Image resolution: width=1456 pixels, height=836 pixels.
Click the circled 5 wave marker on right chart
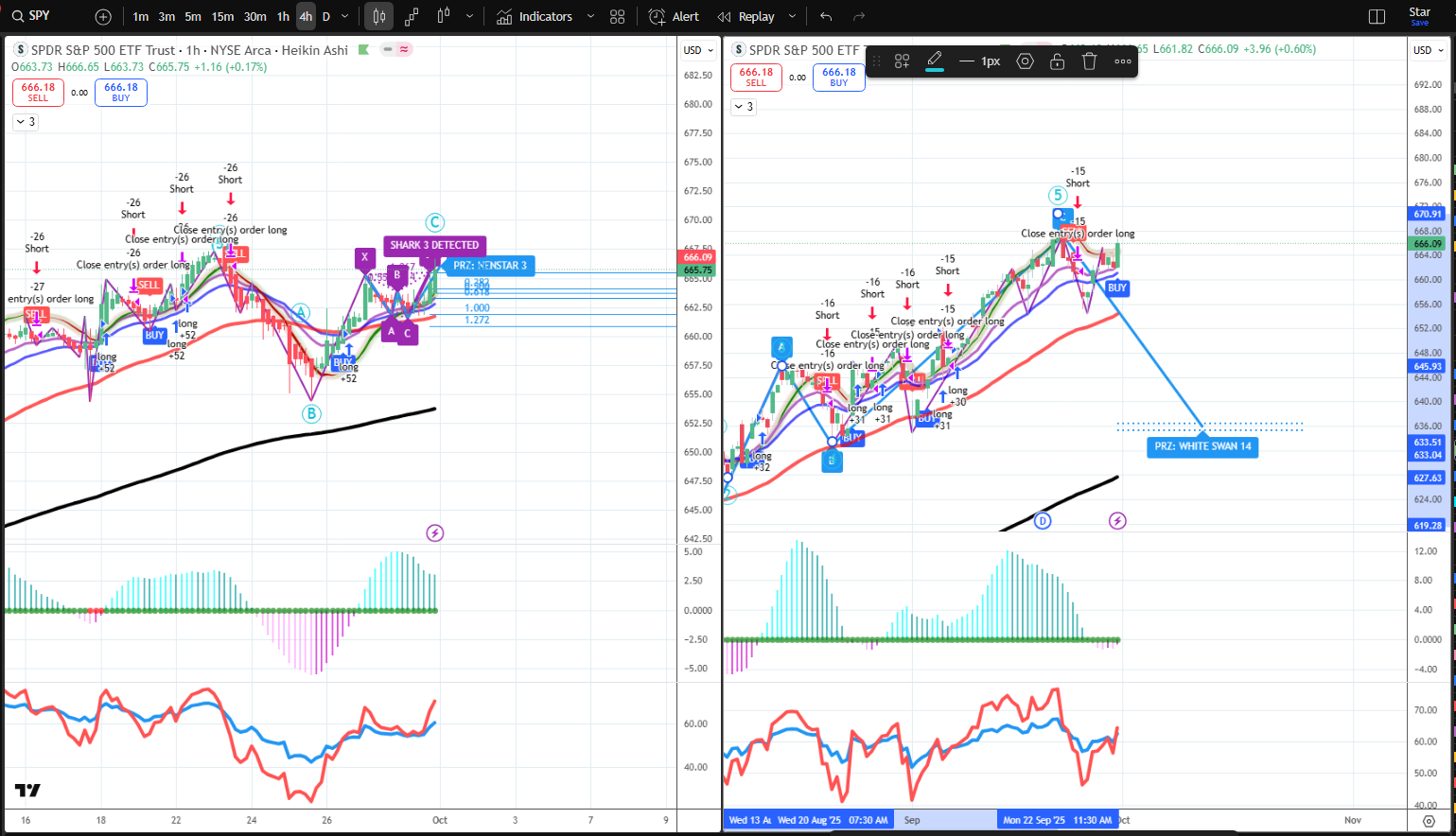(1058, 195)
